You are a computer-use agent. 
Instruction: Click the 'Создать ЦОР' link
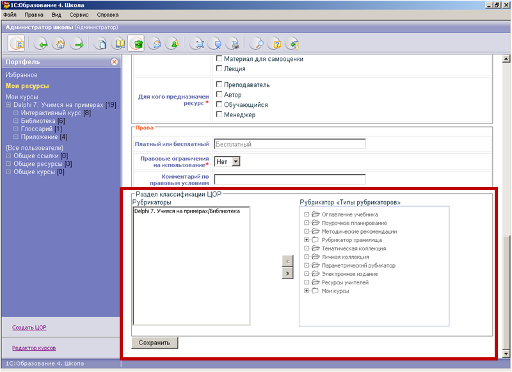pos(29,328)
